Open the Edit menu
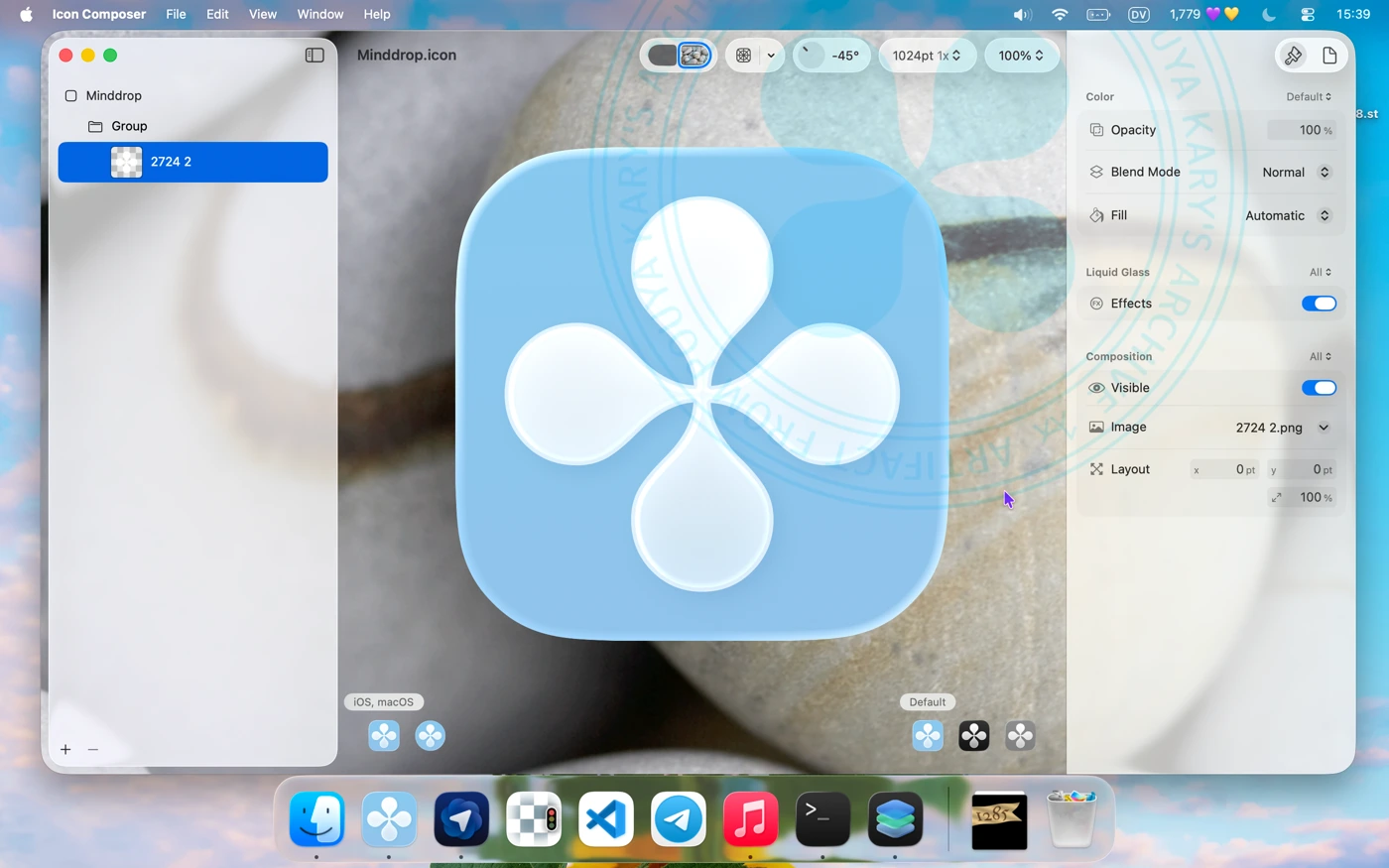The width and height of the screenshot is (1389, 868). click(217, 14)
